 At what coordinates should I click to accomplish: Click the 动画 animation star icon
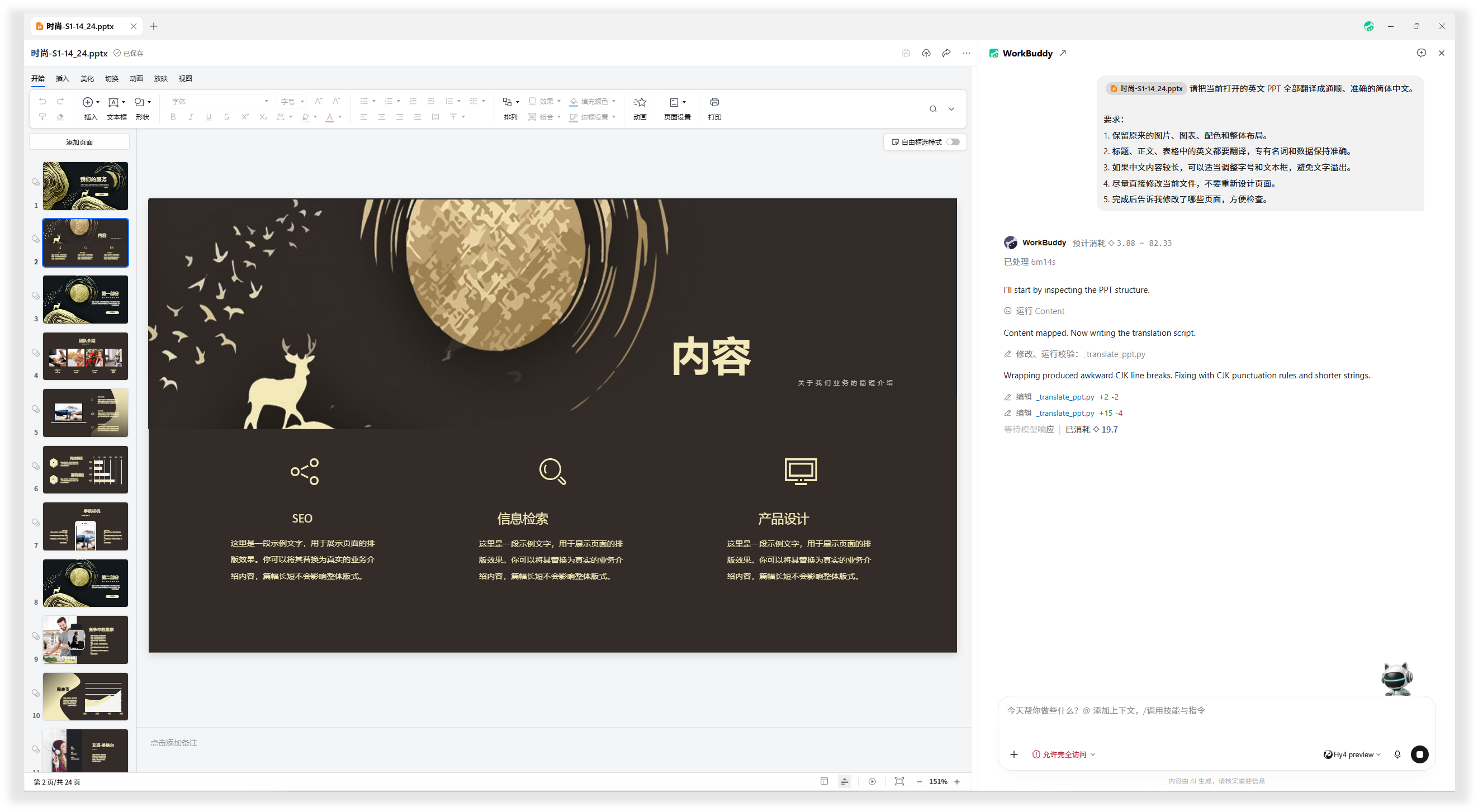point(639,102)
